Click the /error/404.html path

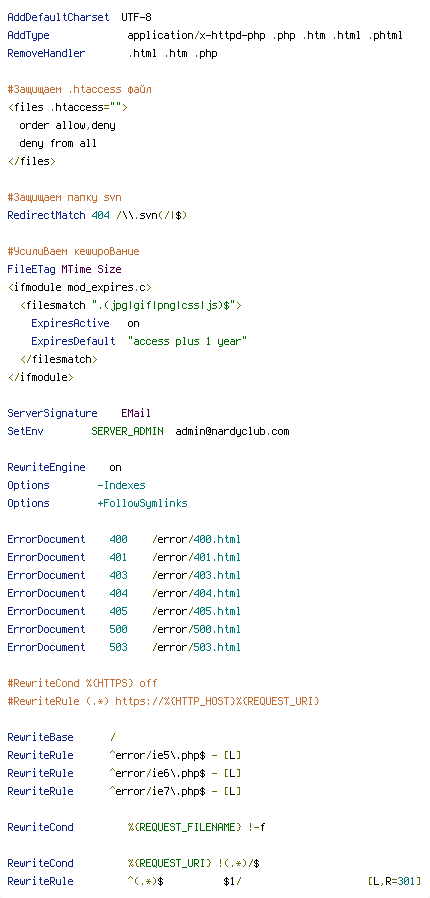(196, 593)
